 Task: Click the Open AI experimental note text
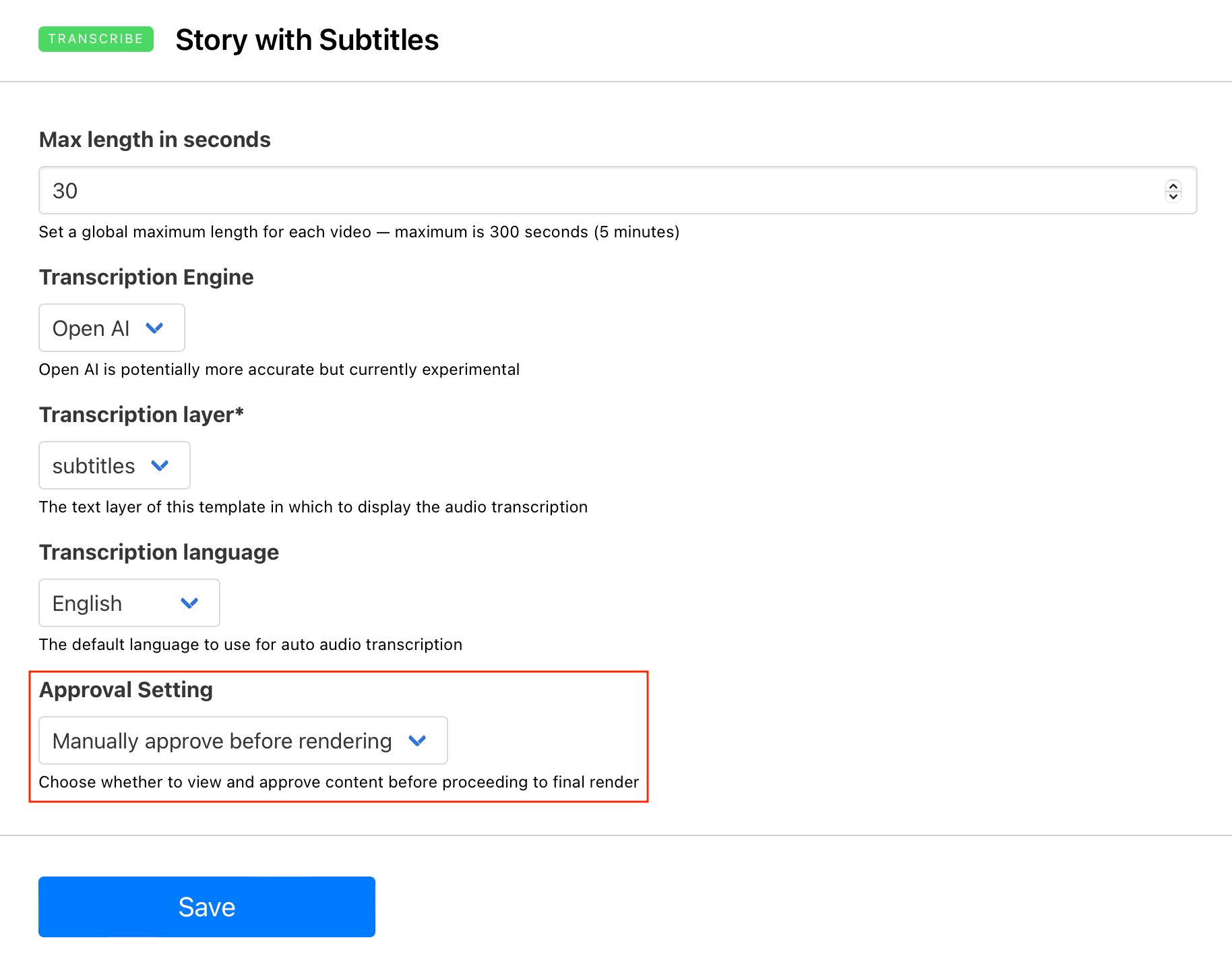click(279, 370)
